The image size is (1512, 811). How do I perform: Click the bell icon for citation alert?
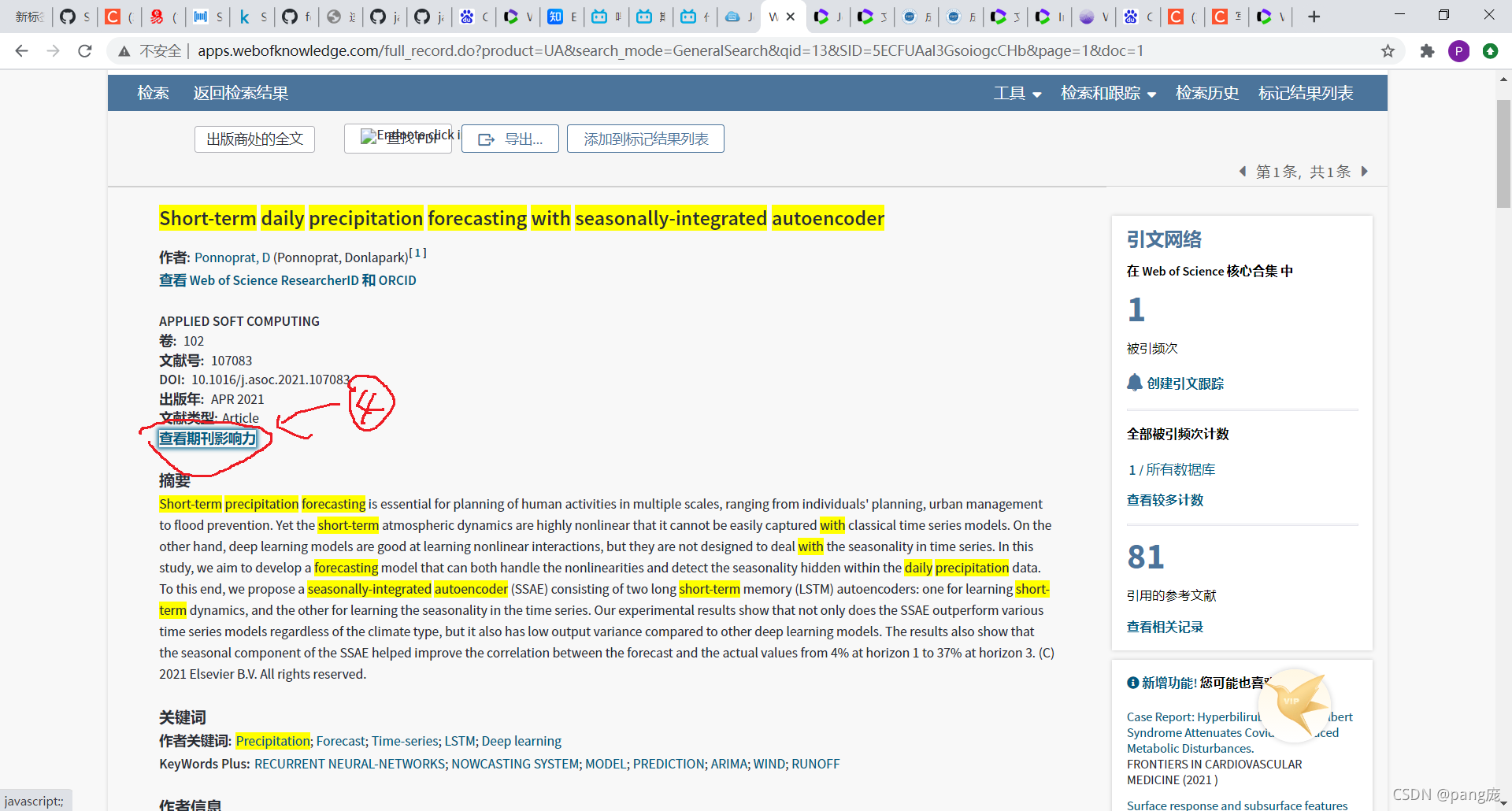1134,383
